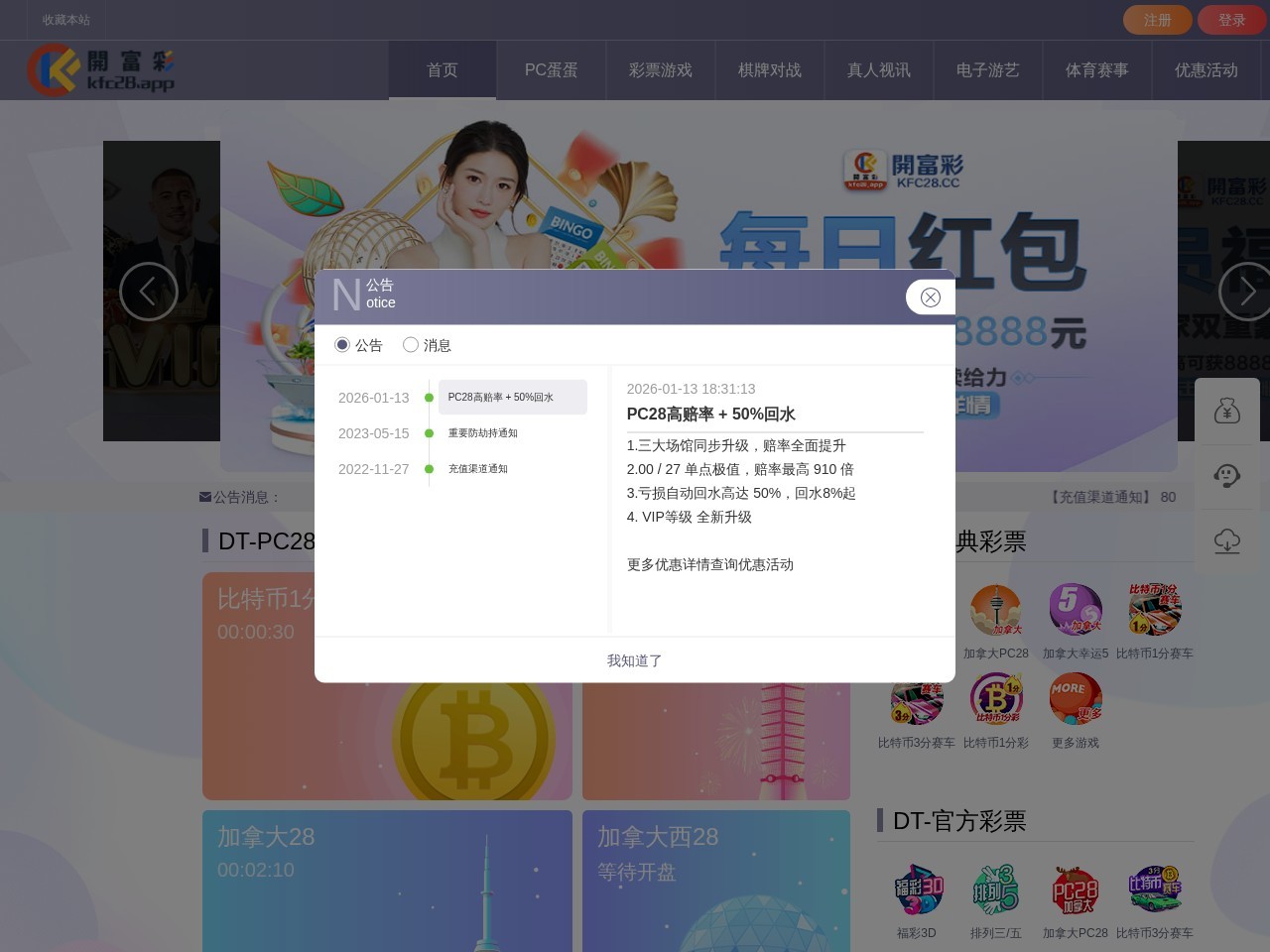
Task: Click the 2023-05-15 date in notice list
Action: coord(373,433)
